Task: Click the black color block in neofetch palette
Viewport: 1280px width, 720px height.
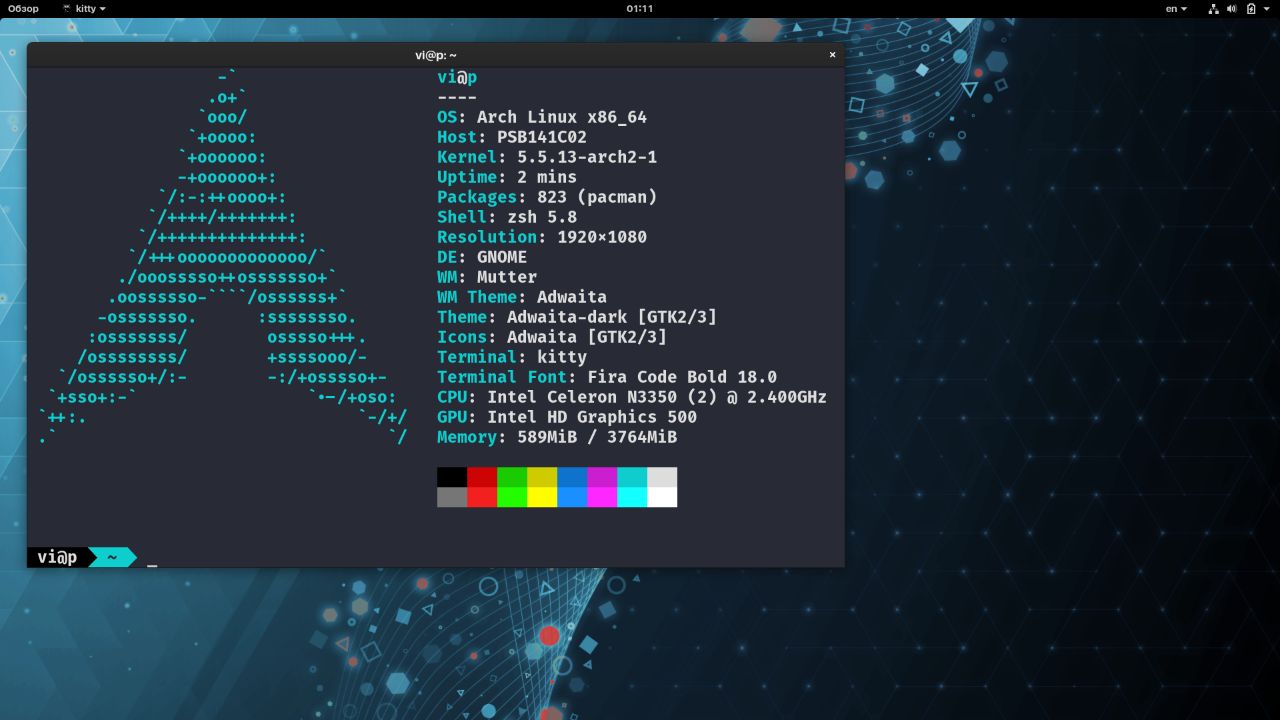Action: pos(452,477)
